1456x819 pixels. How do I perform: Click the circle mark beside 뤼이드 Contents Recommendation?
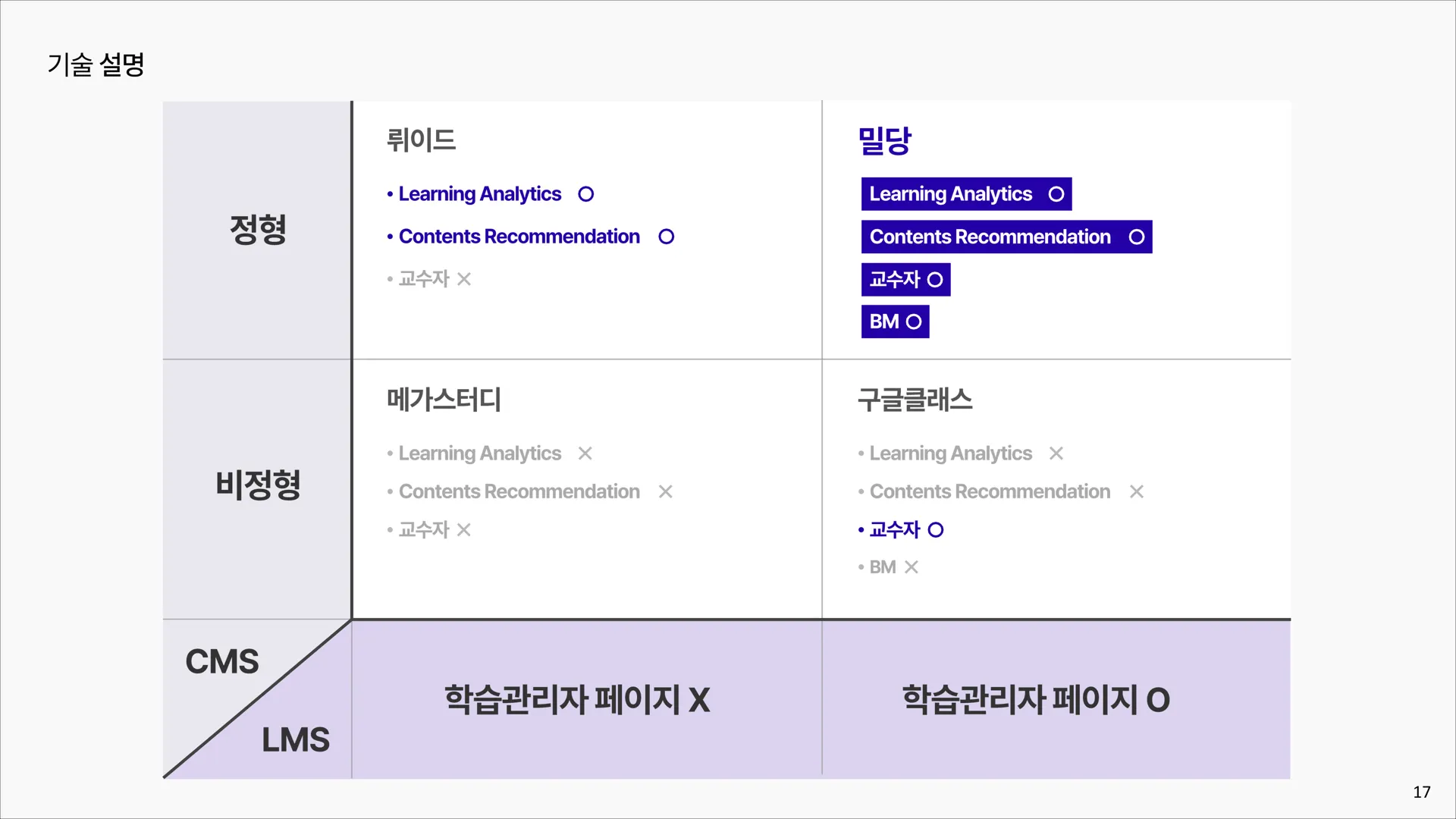coord(666,237)
